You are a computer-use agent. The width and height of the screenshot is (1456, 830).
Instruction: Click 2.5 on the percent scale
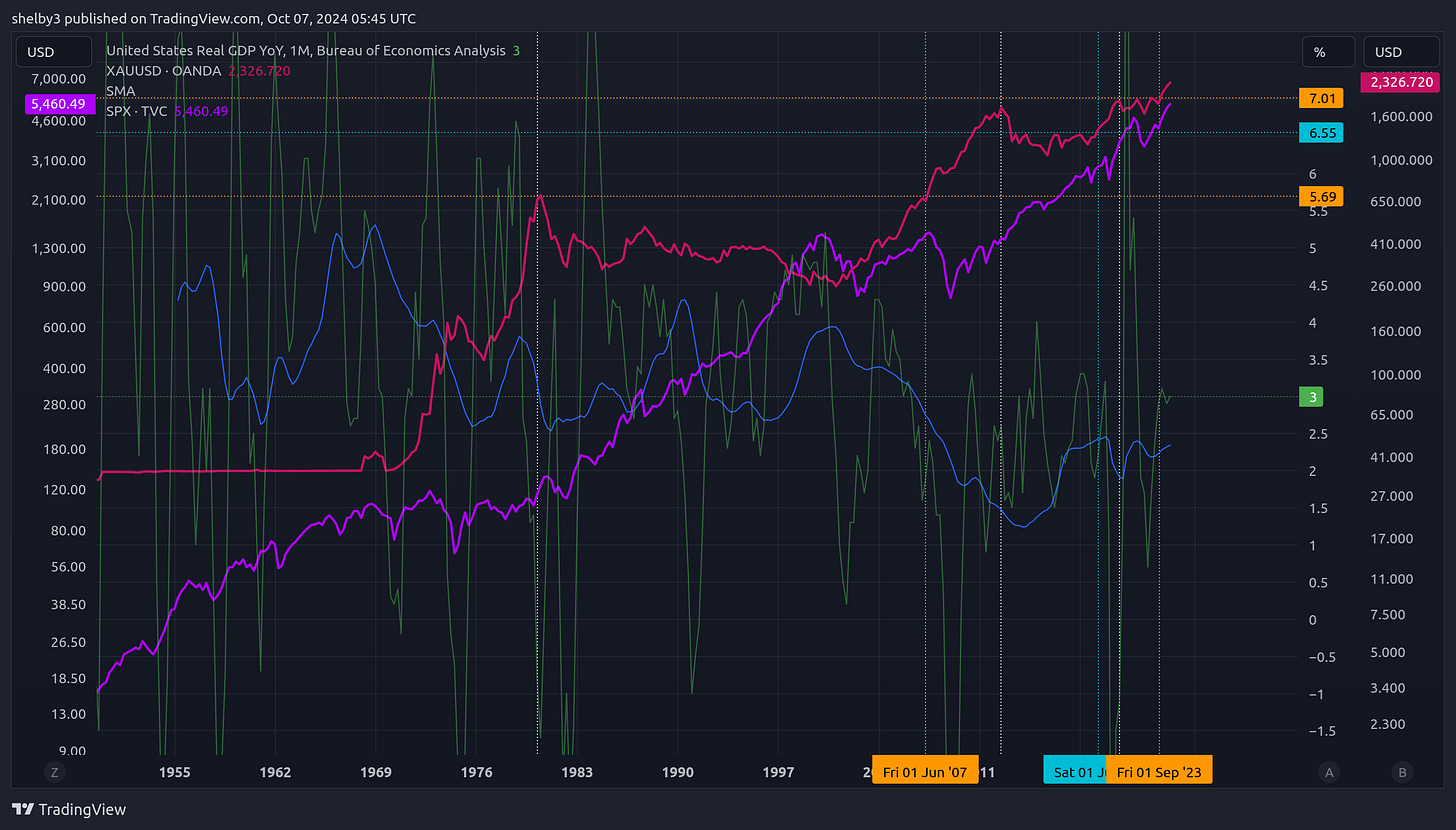pyautogui.click(x=1318, y=434)
